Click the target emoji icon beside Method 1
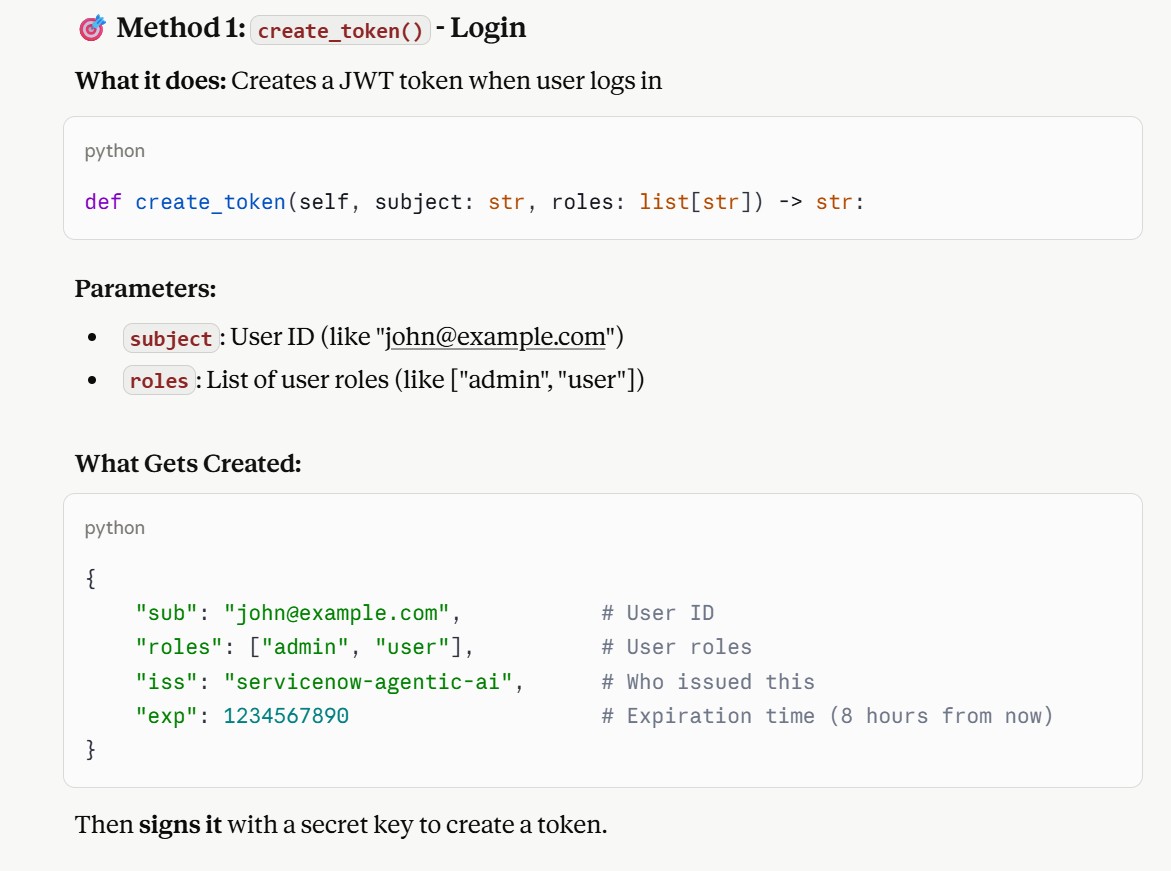Image resolution: width=1171 pixels, height=871 pixels. (93, 28)
